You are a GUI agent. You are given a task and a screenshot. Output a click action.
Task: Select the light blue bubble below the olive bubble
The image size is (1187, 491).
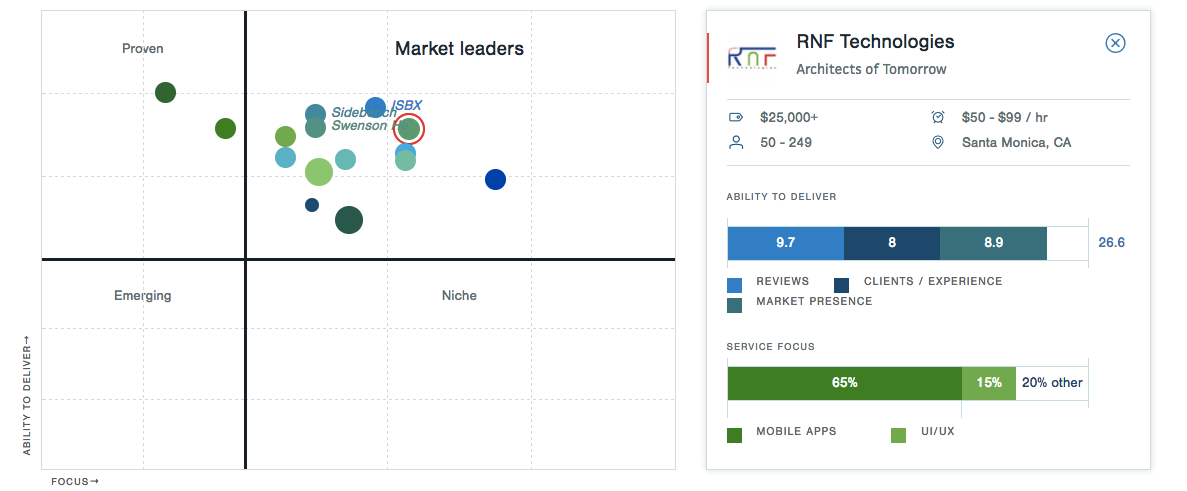[x=285, y=157]
